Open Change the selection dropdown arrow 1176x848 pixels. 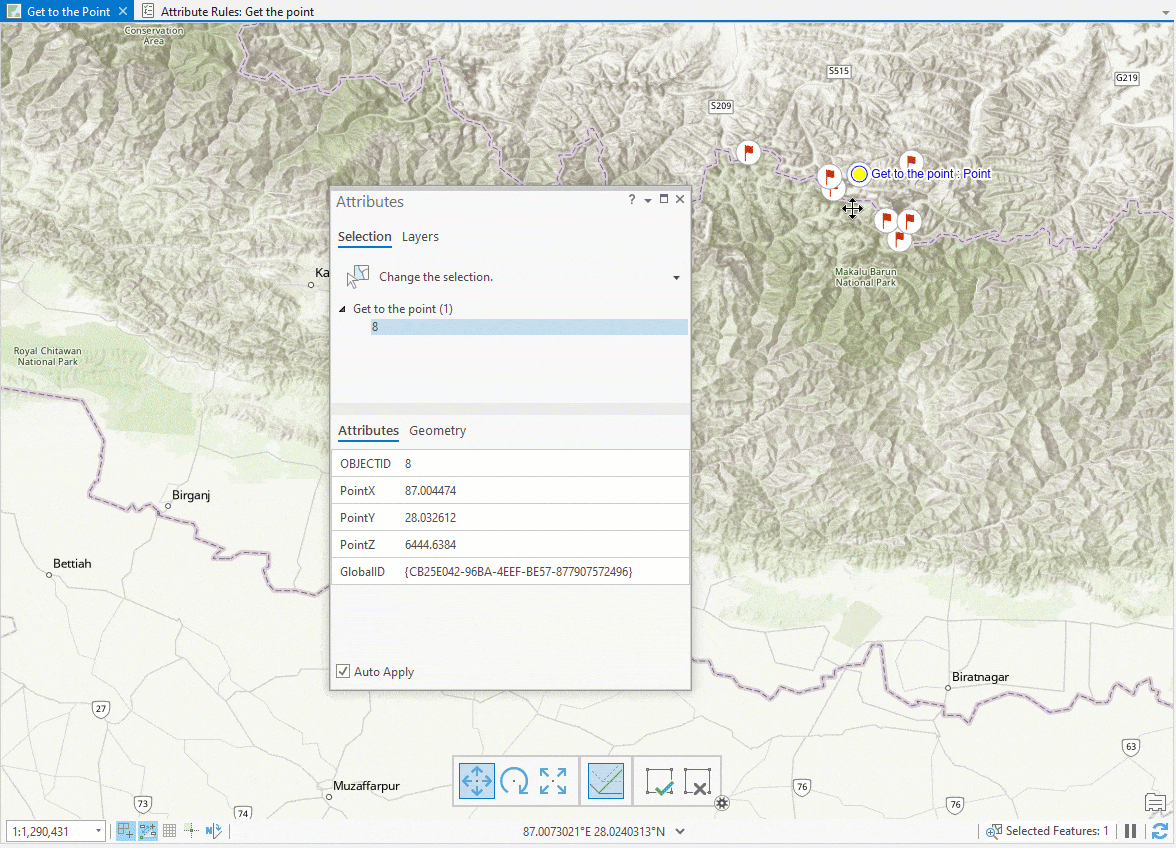coord(676,277)
